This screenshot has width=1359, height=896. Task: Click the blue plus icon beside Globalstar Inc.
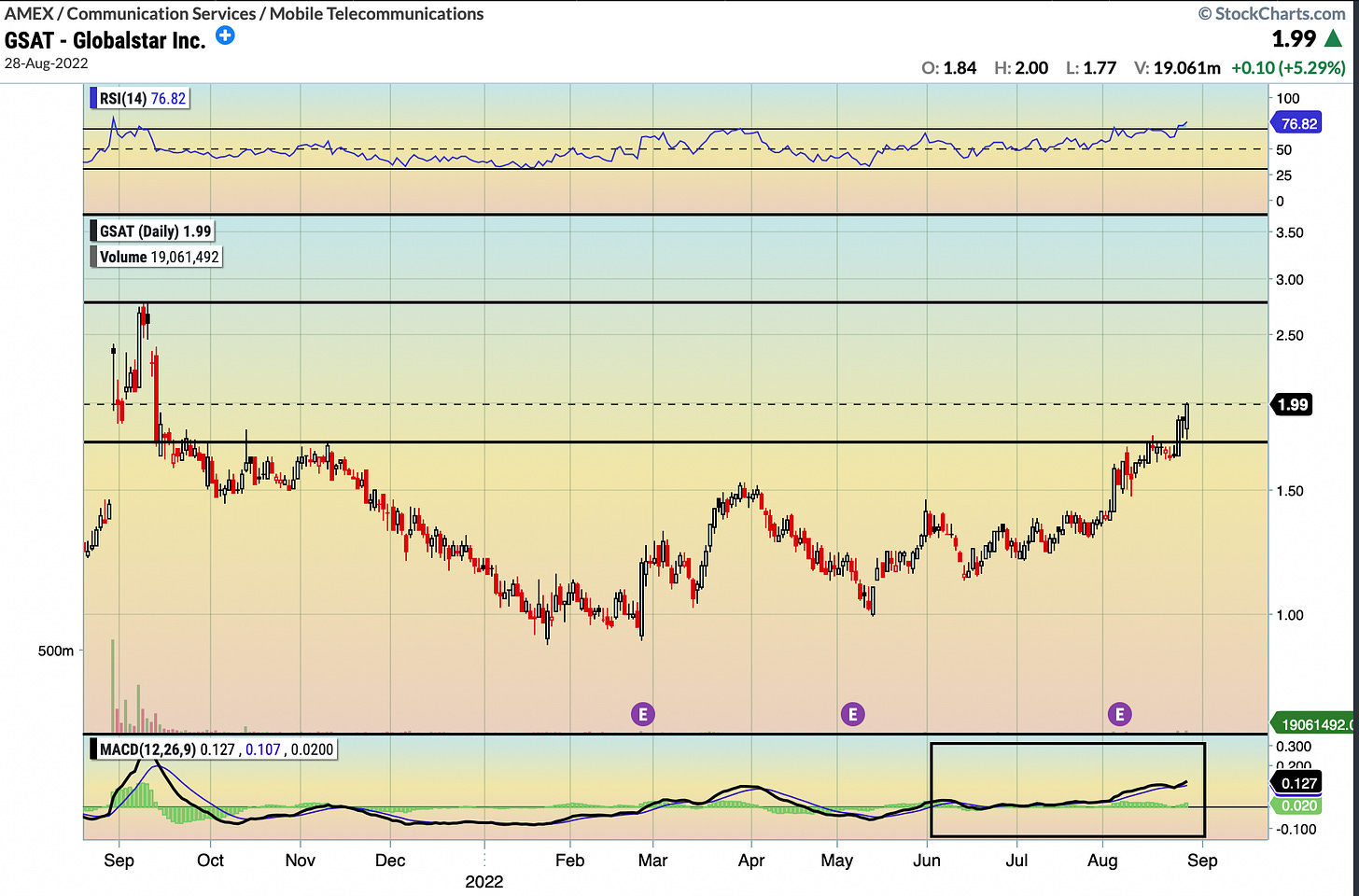pos(225,35)
